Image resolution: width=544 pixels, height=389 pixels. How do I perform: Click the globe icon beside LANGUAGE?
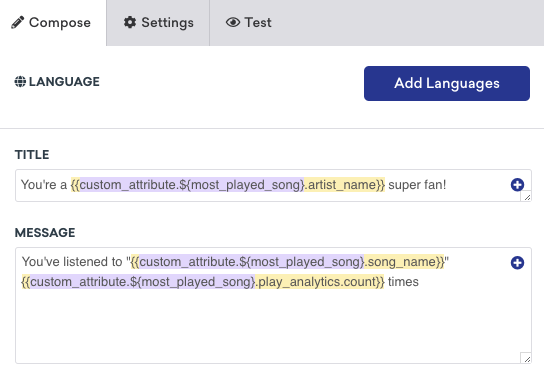tap(20, 82)
